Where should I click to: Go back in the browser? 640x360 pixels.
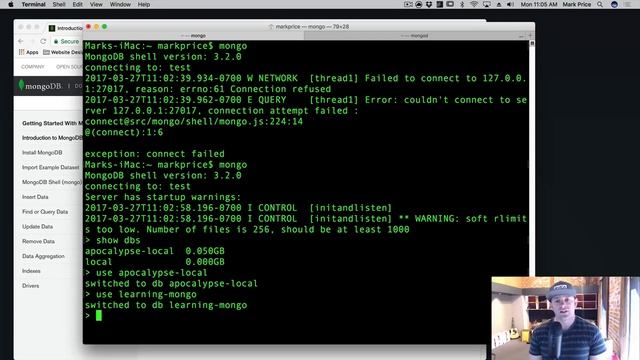[21, 41]
